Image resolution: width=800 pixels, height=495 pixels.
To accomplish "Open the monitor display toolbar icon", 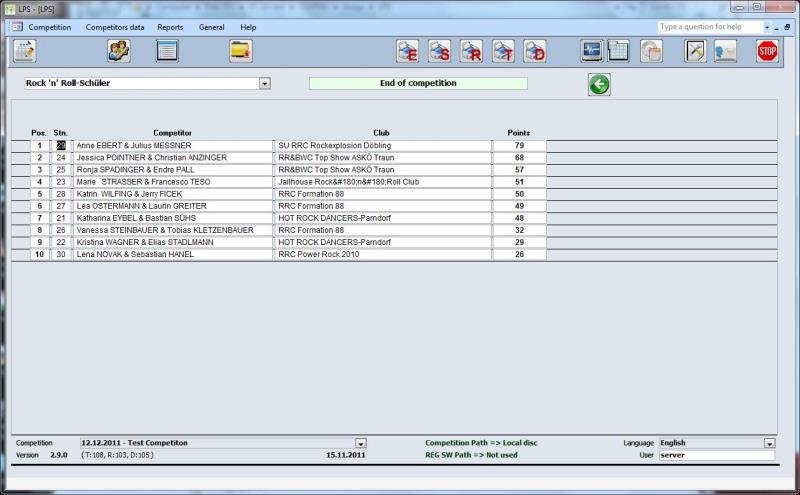I will [591, 51].
